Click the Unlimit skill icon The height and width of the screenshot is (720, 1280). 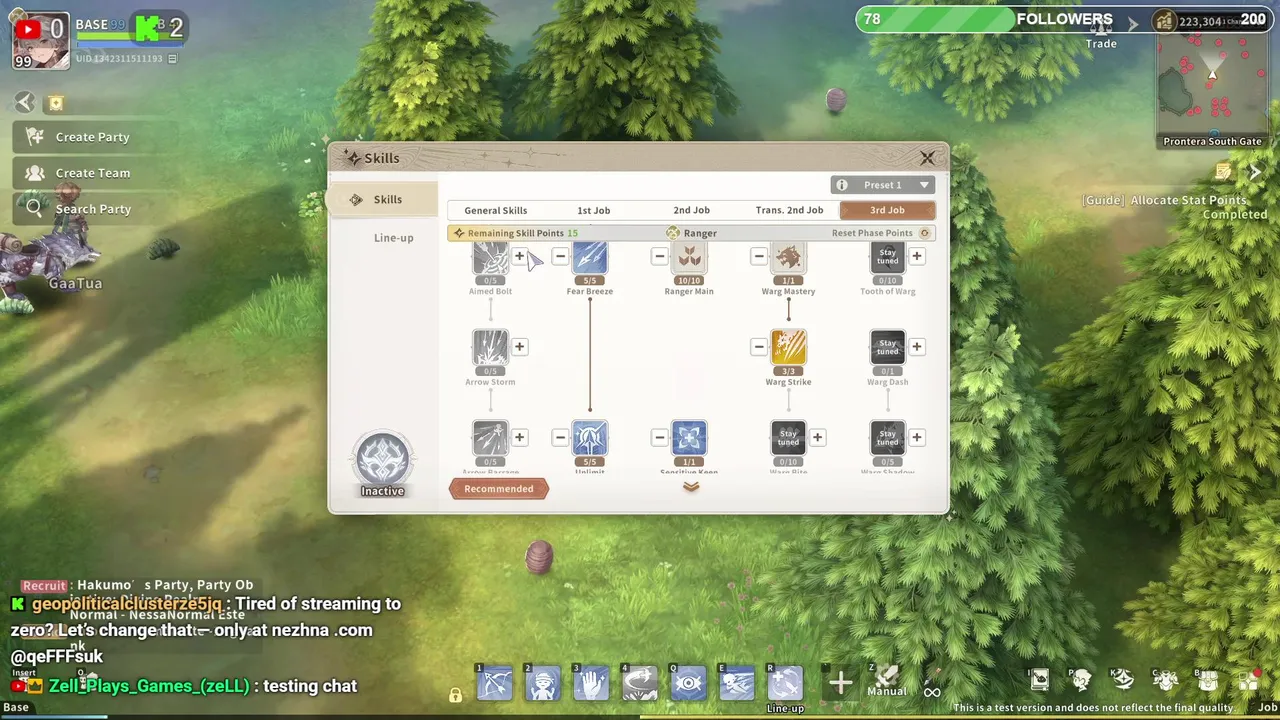590,438
